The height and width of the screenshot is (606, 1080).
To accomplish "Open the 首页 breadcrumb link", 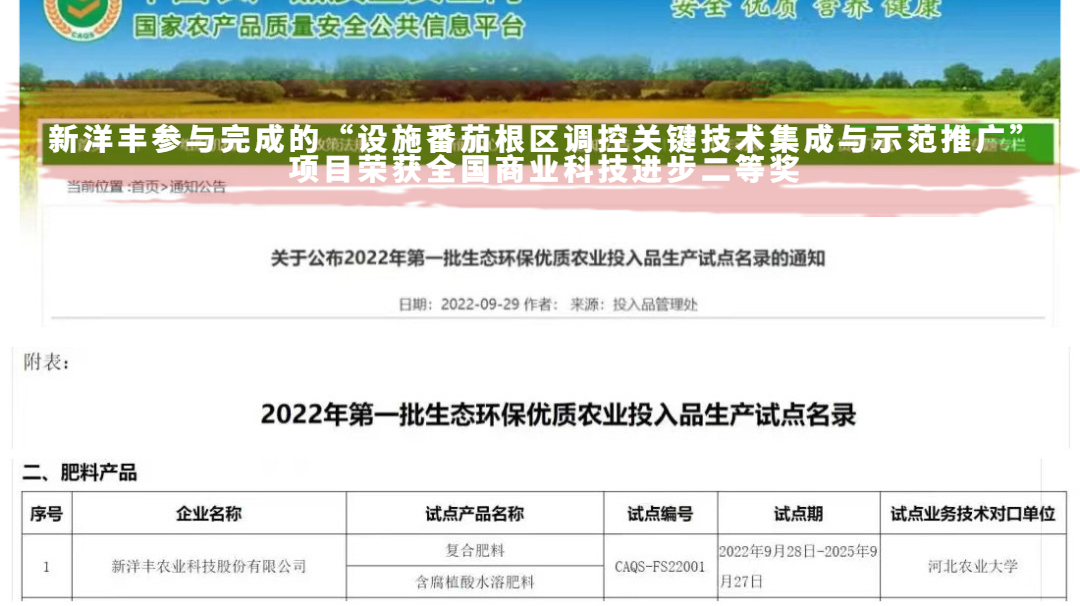I will click(x=145, y=187).
